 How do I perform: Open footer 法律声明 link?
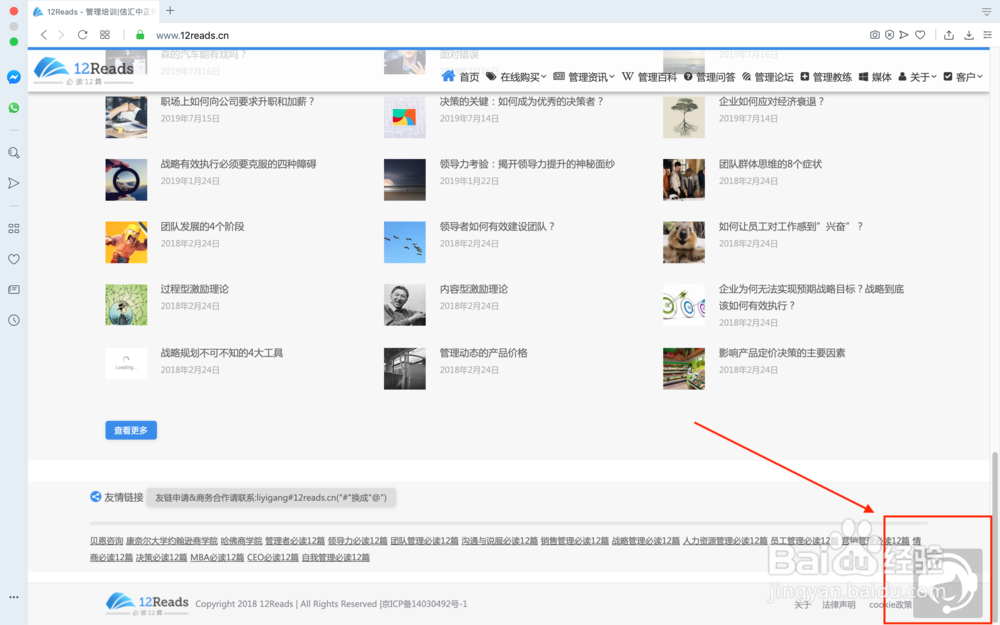point(838,605)
